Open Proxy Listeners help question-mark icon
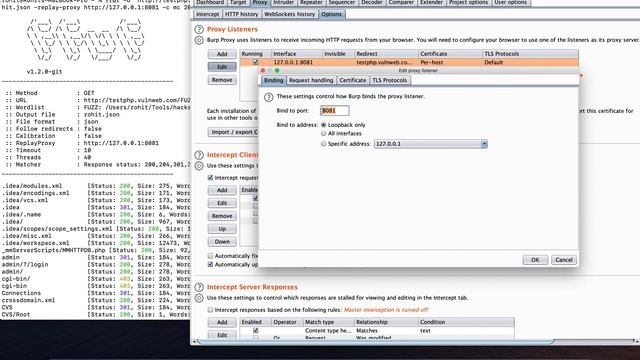Screen dimensions: 640x360 point(199,29)
